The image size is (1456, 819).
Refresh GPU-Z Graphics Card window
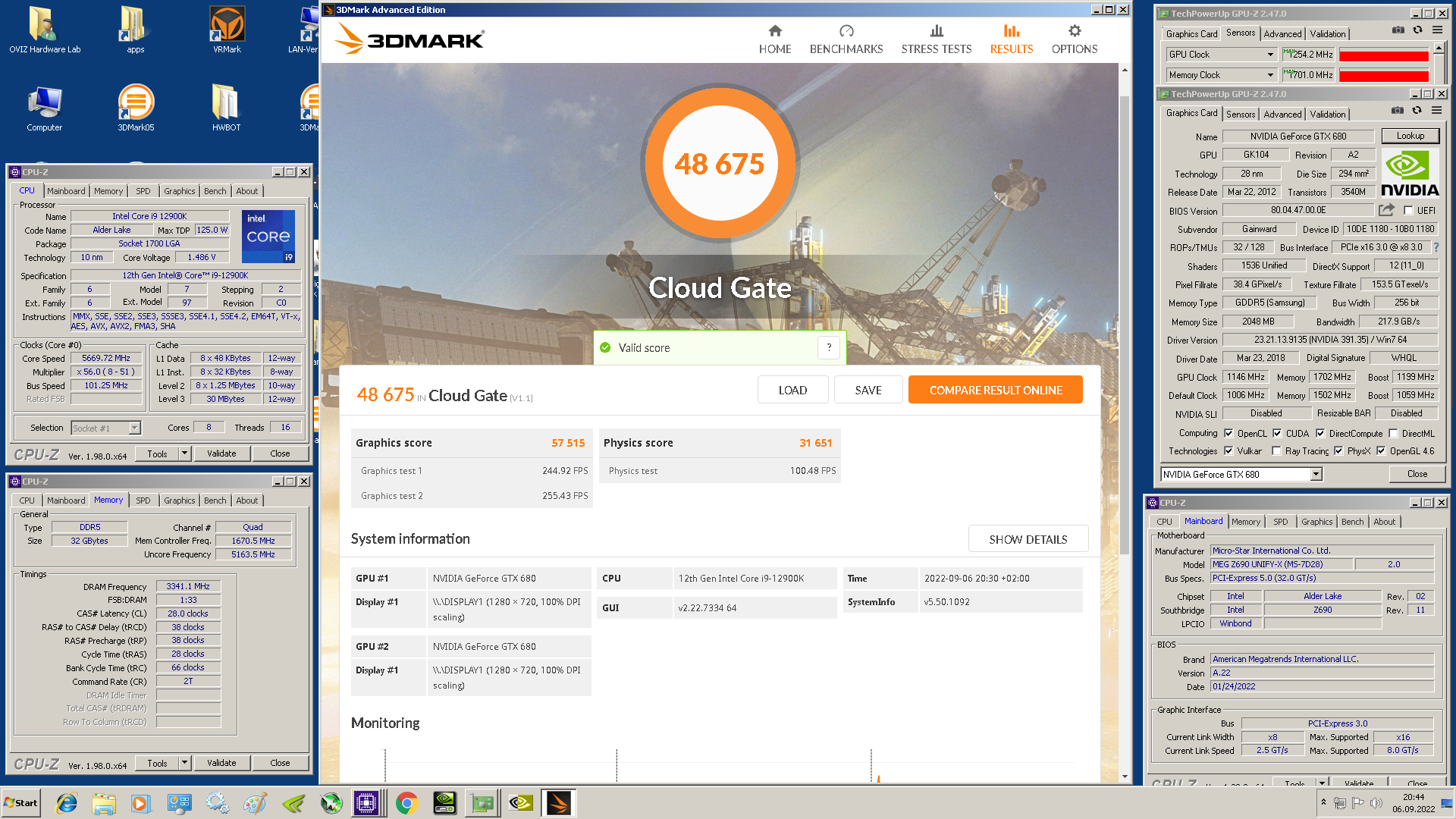(1417, 111)
